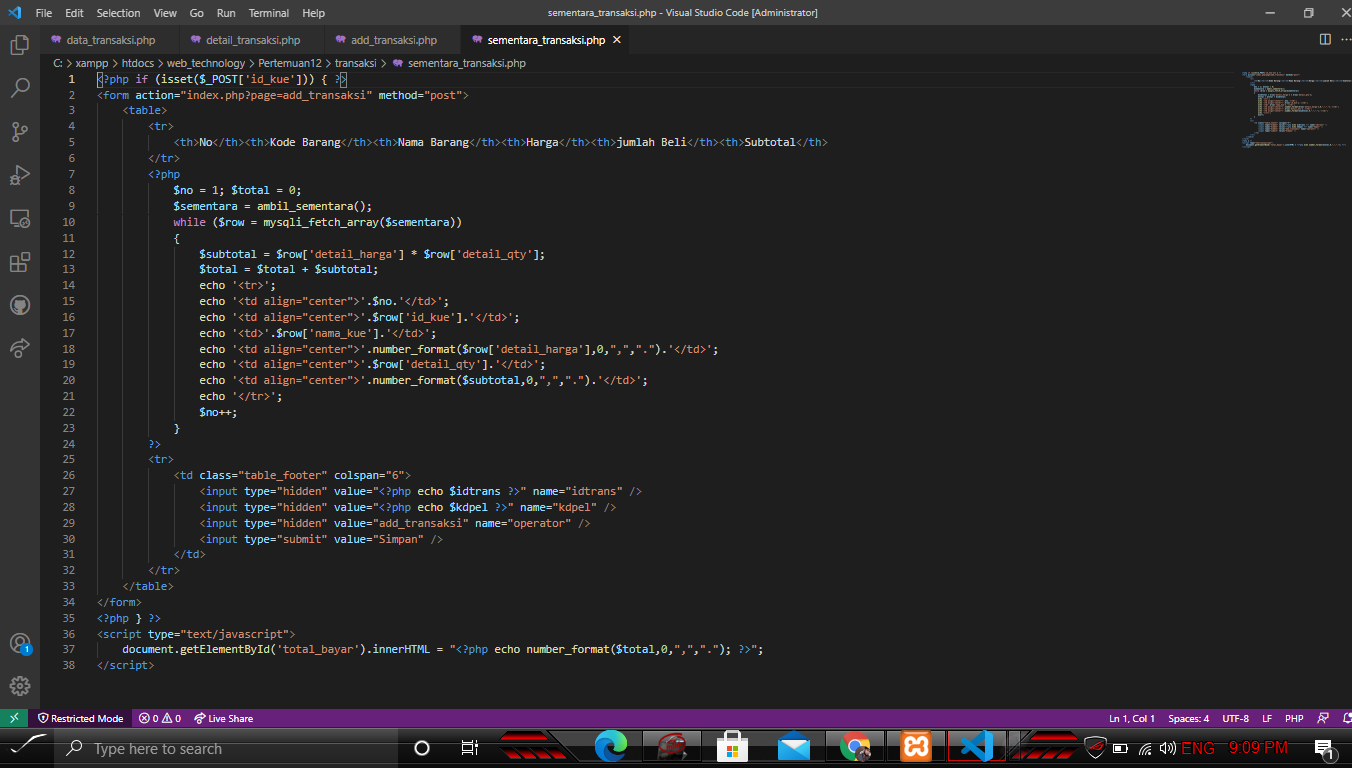Change language mode via PHP
1352x768 pixels.
tap(1294, 718)
